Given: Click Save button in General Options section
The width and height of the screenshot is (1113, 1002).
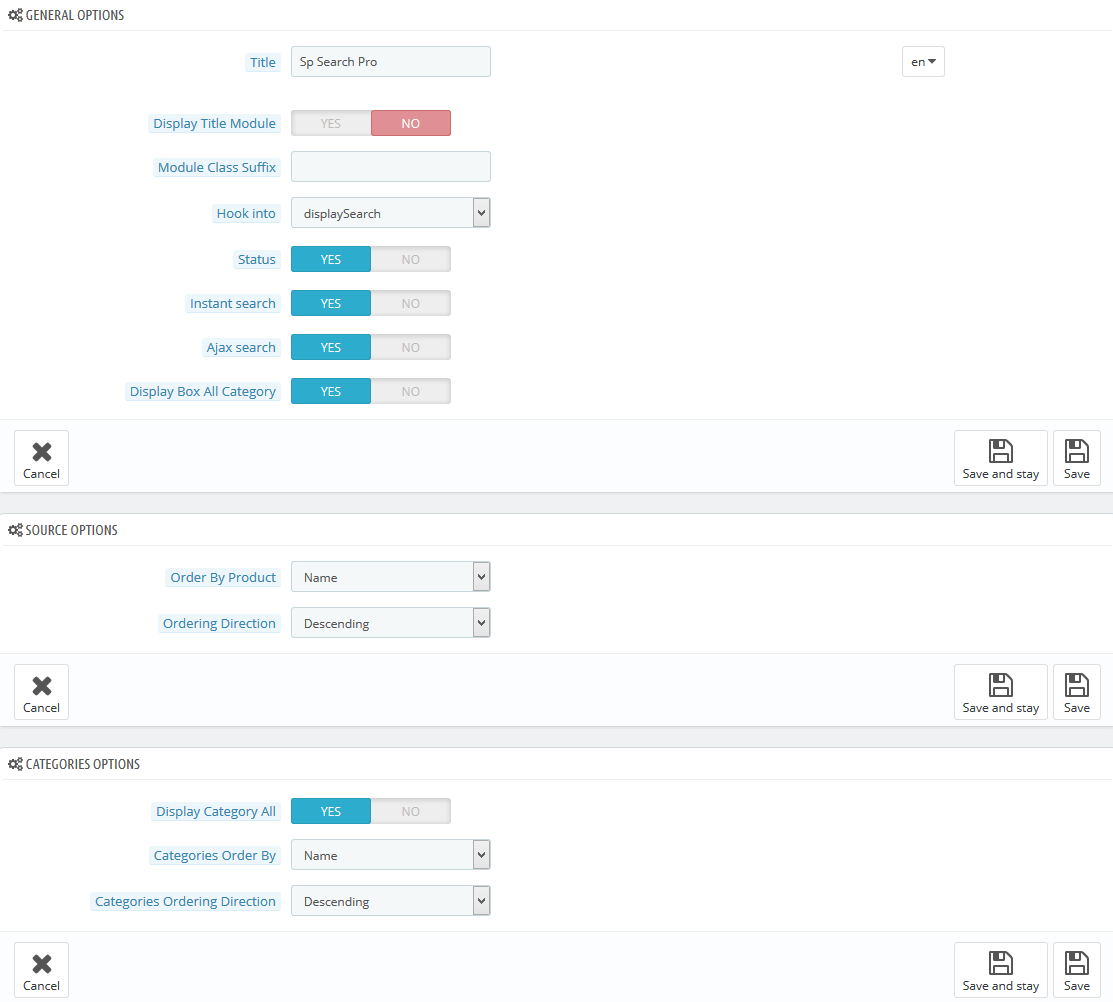Looking at the screenshot, I should point(1077,458).
